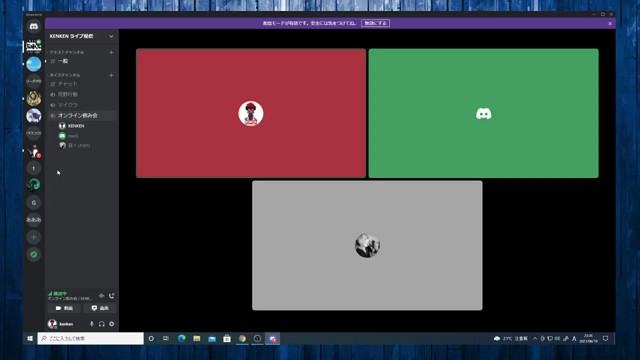Add a text channel with plus

tap(111, 52)
